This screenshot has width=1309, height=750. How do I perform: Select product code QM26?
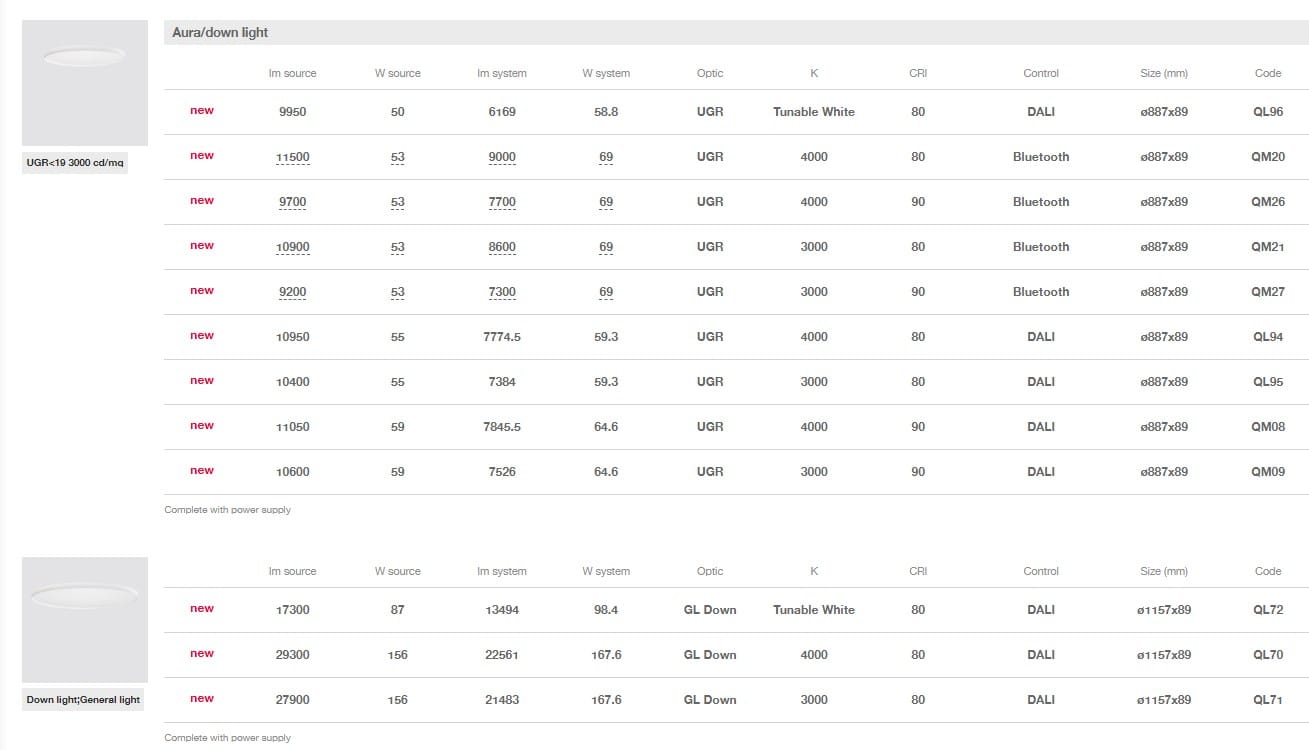pos(1267,202)
